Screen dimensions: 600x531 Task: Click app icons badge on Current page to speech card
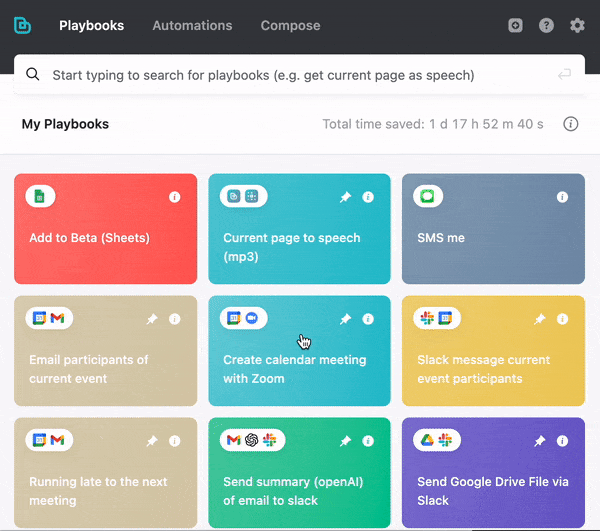coord(243,196)
